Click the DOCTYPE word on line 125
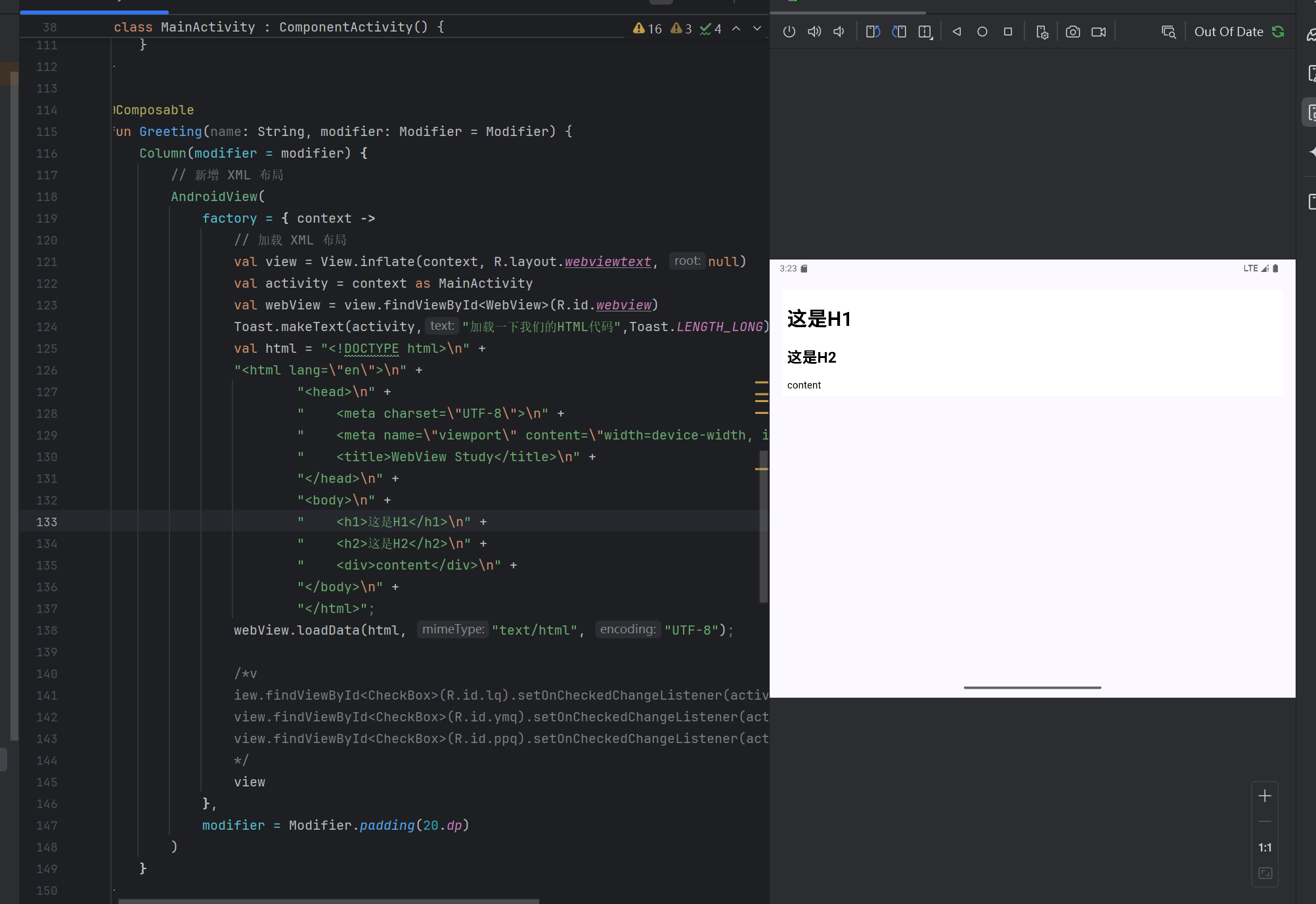Viewport: 1316px width, 904px height. pos(372,348)
